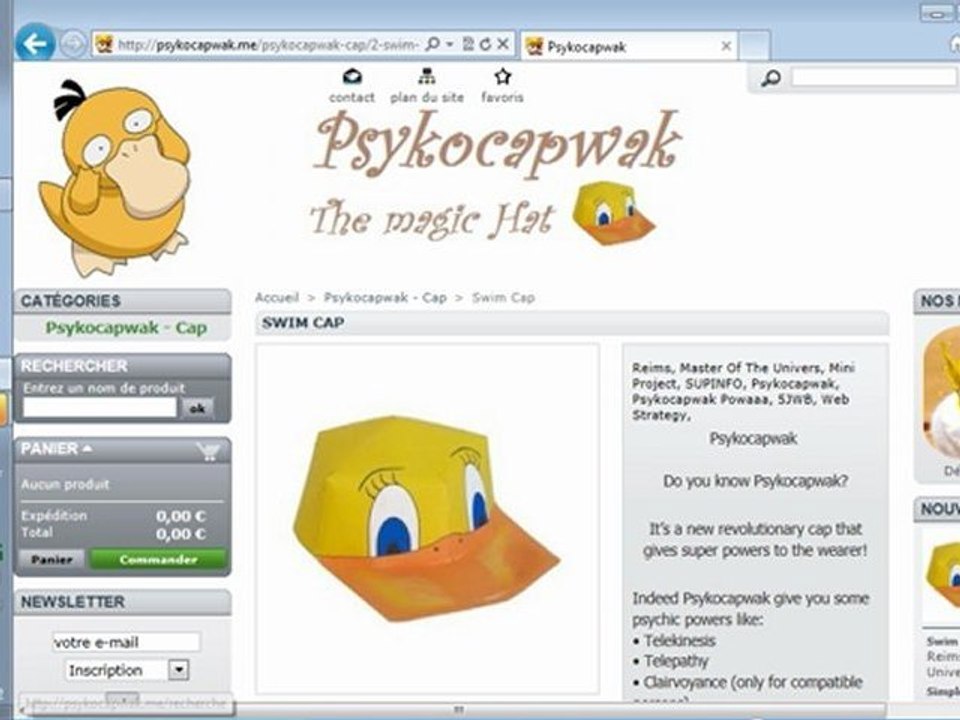Click the Do you know Psykocapwak? text
The height and width of the screenshot is (720, 960).
[x=756, y=481]
